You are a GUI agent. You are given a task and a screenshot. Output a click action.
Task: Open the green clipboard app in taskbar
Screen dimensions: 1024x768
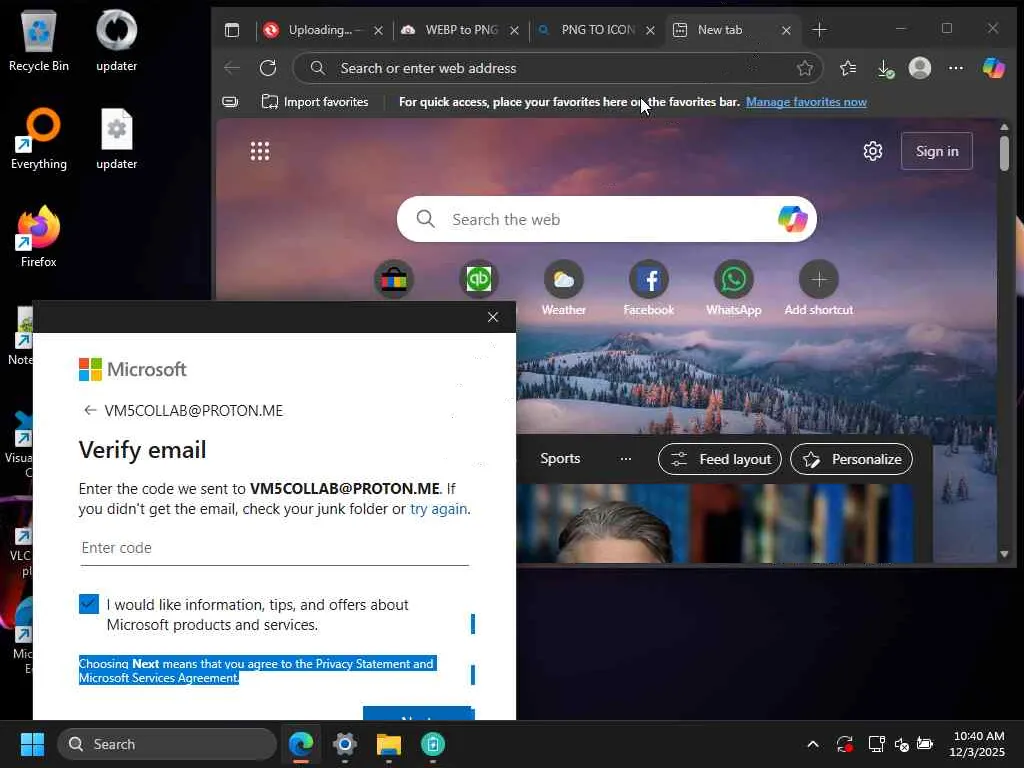[x=432, y=744]
